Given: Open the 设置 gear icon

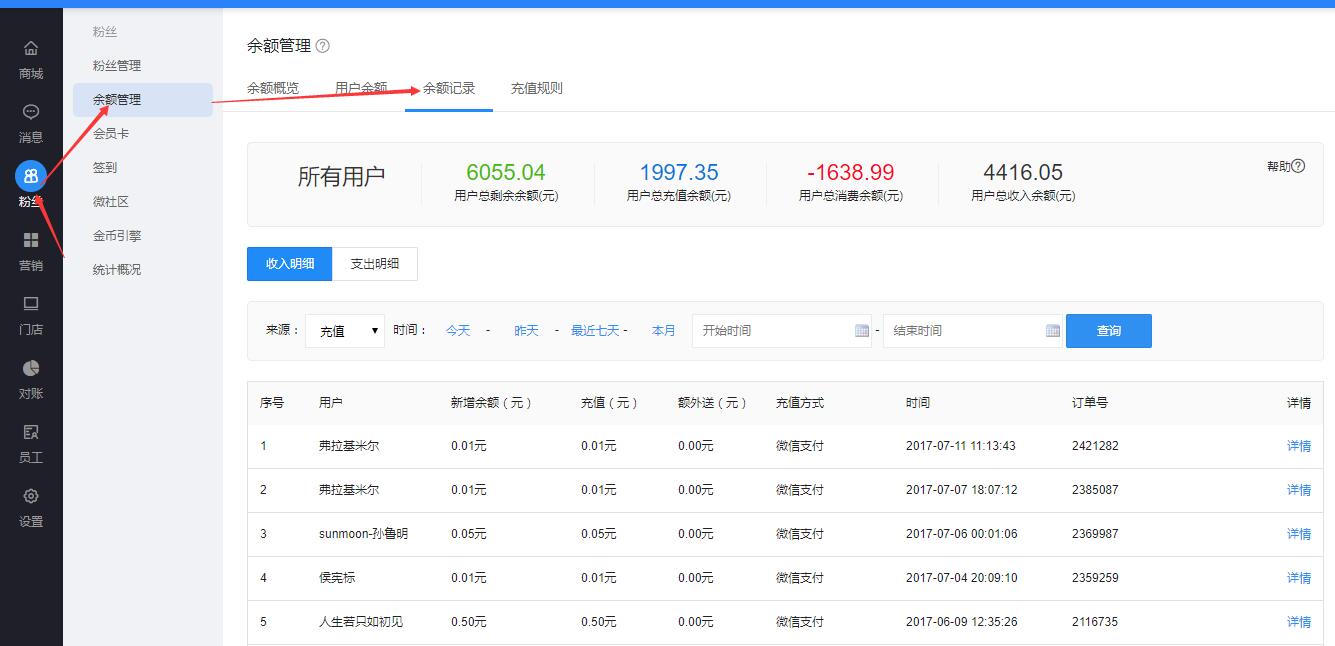Looking at the screenshot, I should click(31, 496).
